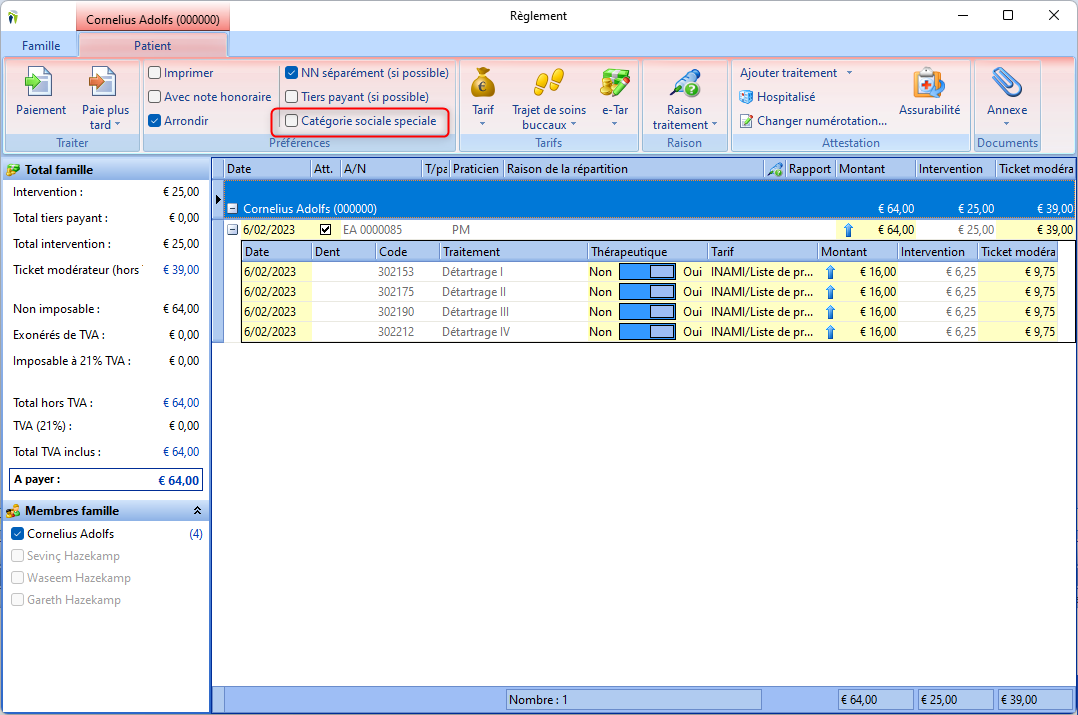Open the e-Tar icon

click(614, 83)
